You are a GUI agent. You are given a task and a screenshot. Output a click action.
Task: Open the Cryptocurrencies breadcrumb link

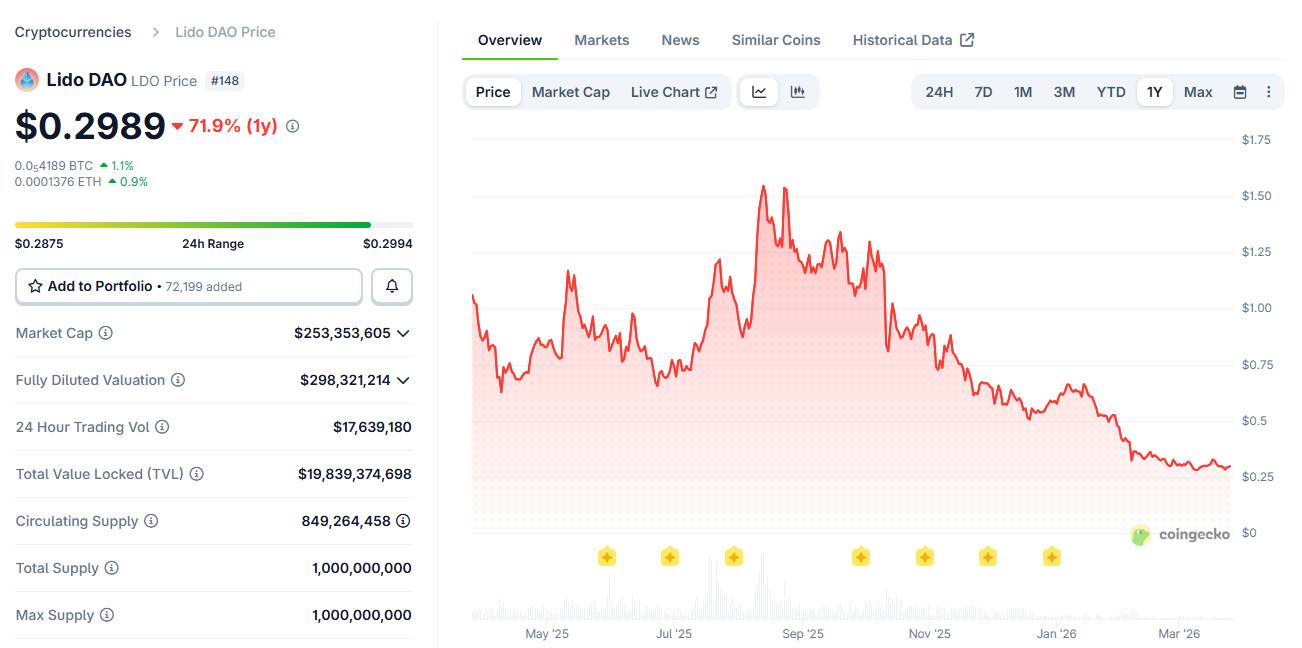(x=71, y=31)
